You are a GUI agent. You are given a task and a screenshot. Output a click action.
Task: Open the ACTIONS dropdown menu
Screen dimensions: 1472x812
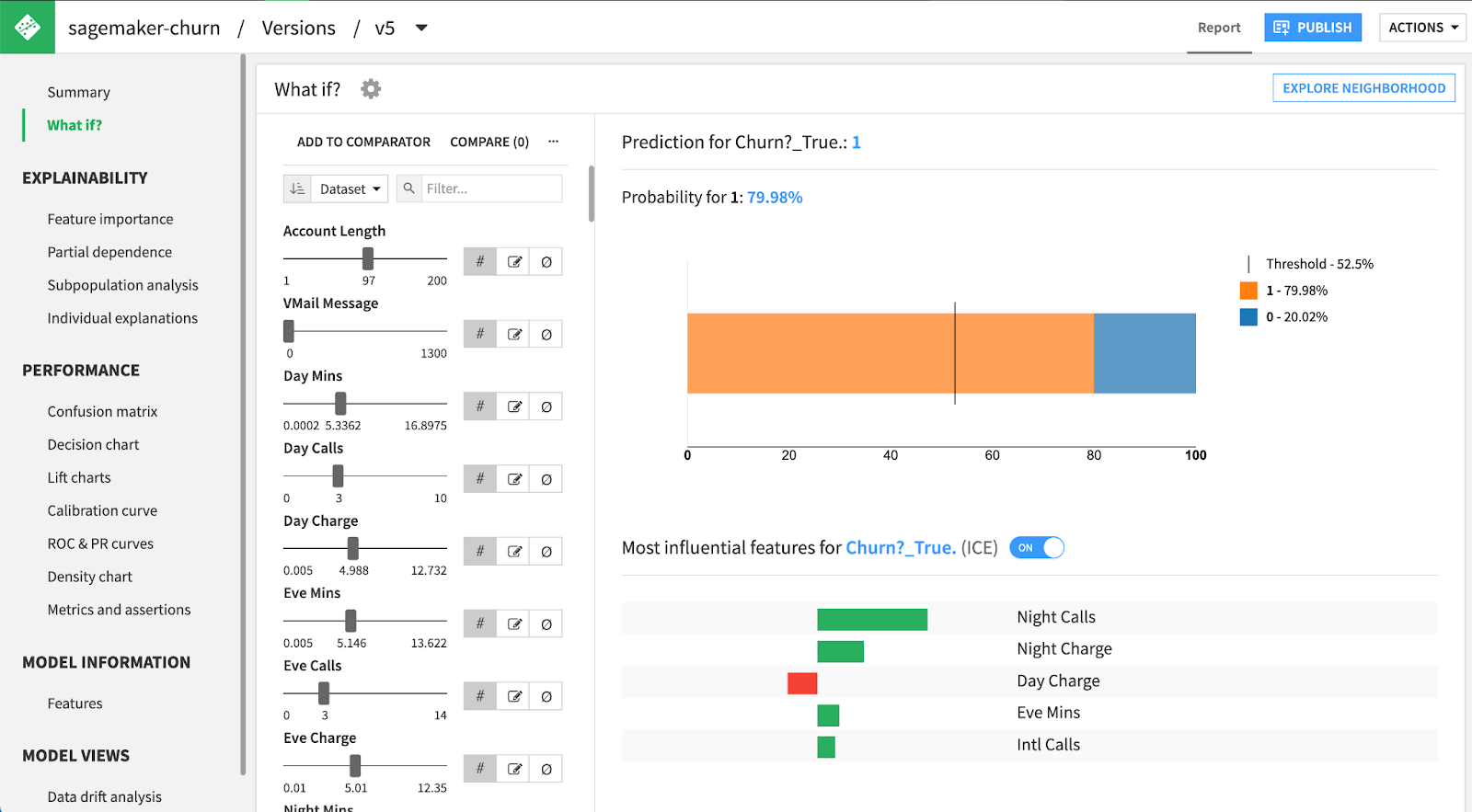(1422, 28)
